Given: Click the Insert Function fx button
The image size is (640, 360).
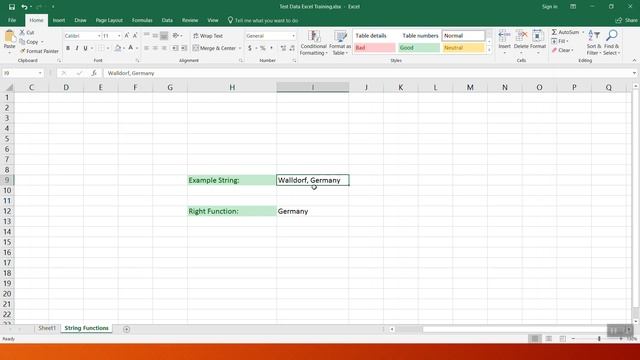Looking at the screenshot, I should point(93,73).
